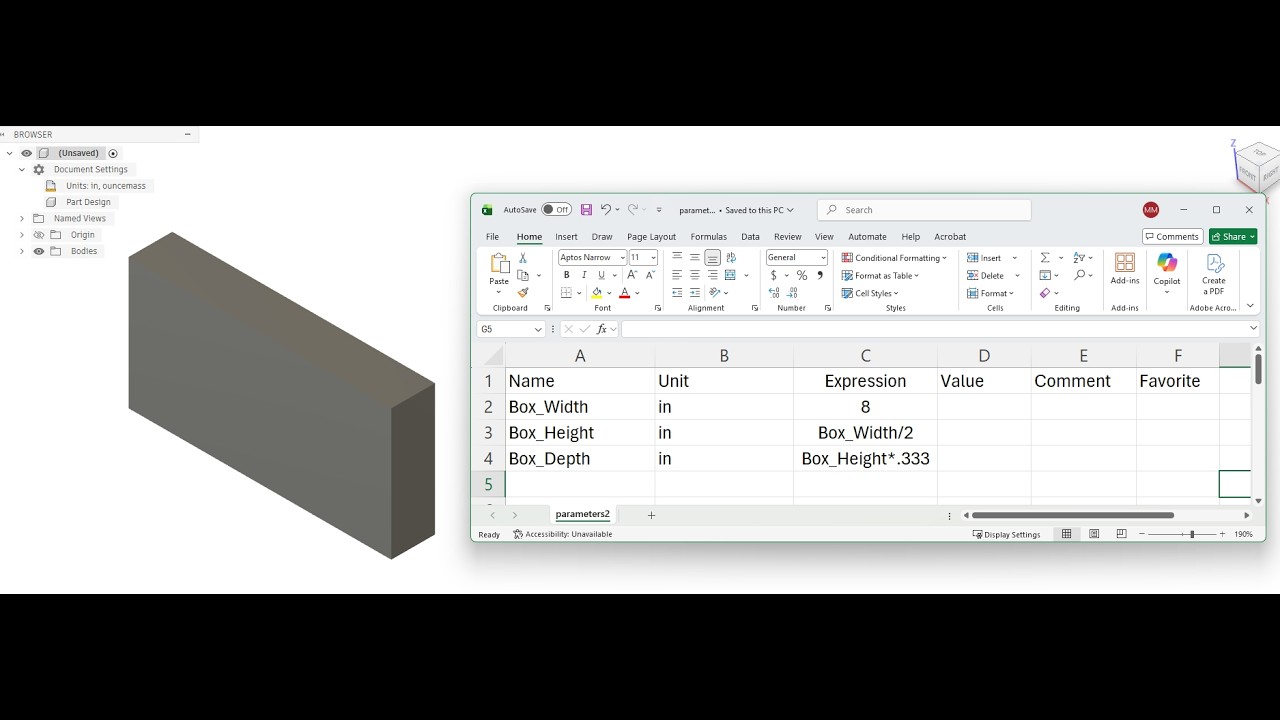Screen dimensions: 1280x720
Task: Show the hidden Origin folder via eye icon
Action: (x=39, y=235)
